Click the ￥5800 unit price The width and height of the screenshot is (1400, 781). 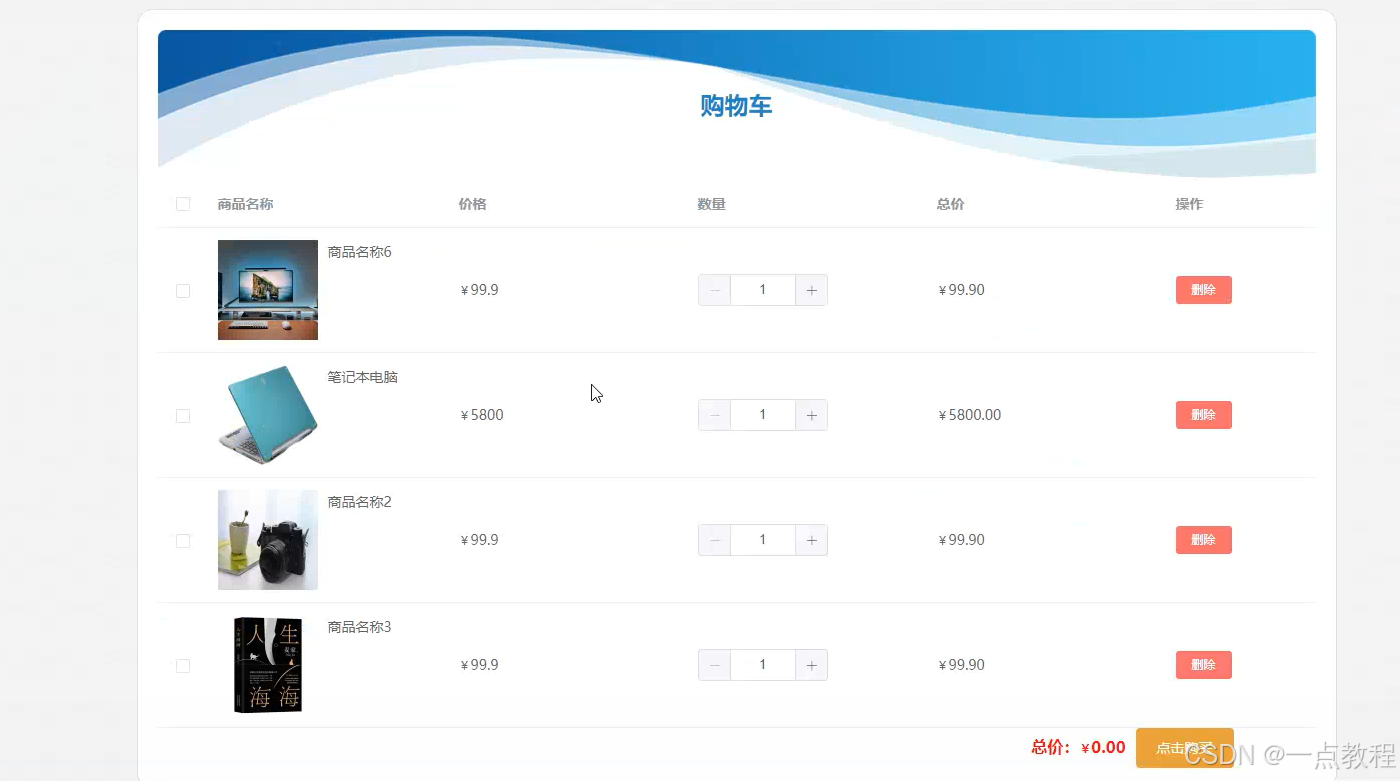pos(482,415)
